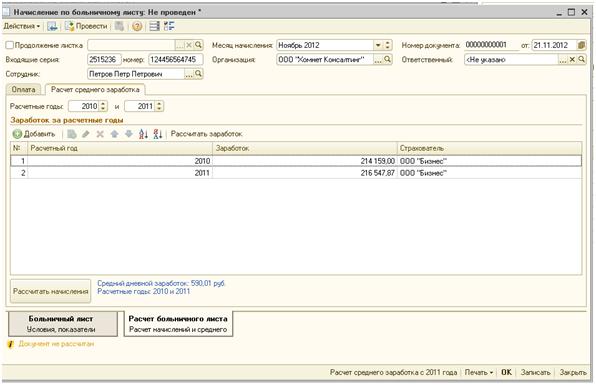Open help with the question mark icon
Image resolution: width=596 pixels, height=385 pixels.
[x=137, y=26]
